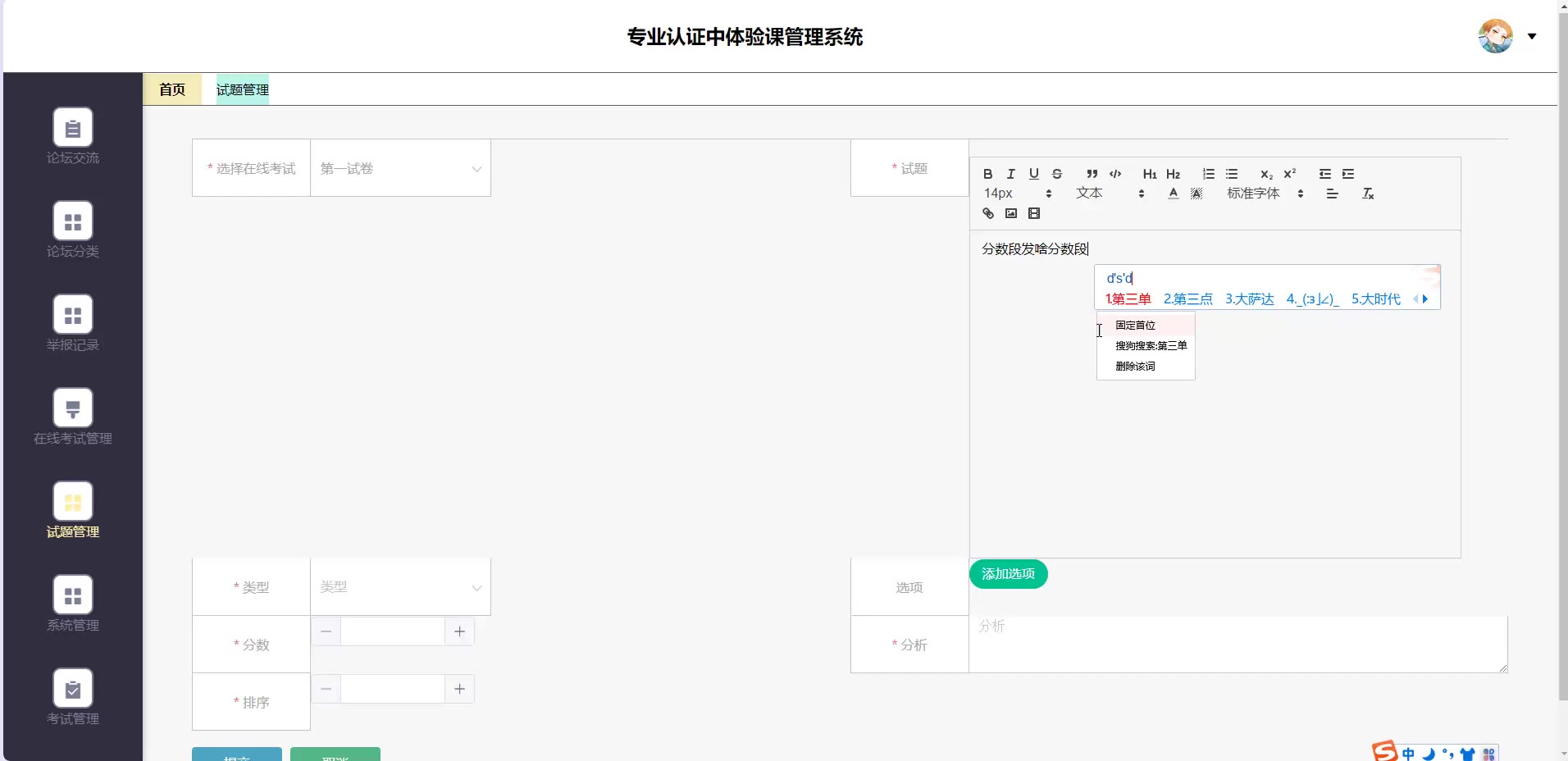The width and height of the screenshot is (1568, 761).
Task: Insert a blockquote in the editor
Action: click(1092, 174)
